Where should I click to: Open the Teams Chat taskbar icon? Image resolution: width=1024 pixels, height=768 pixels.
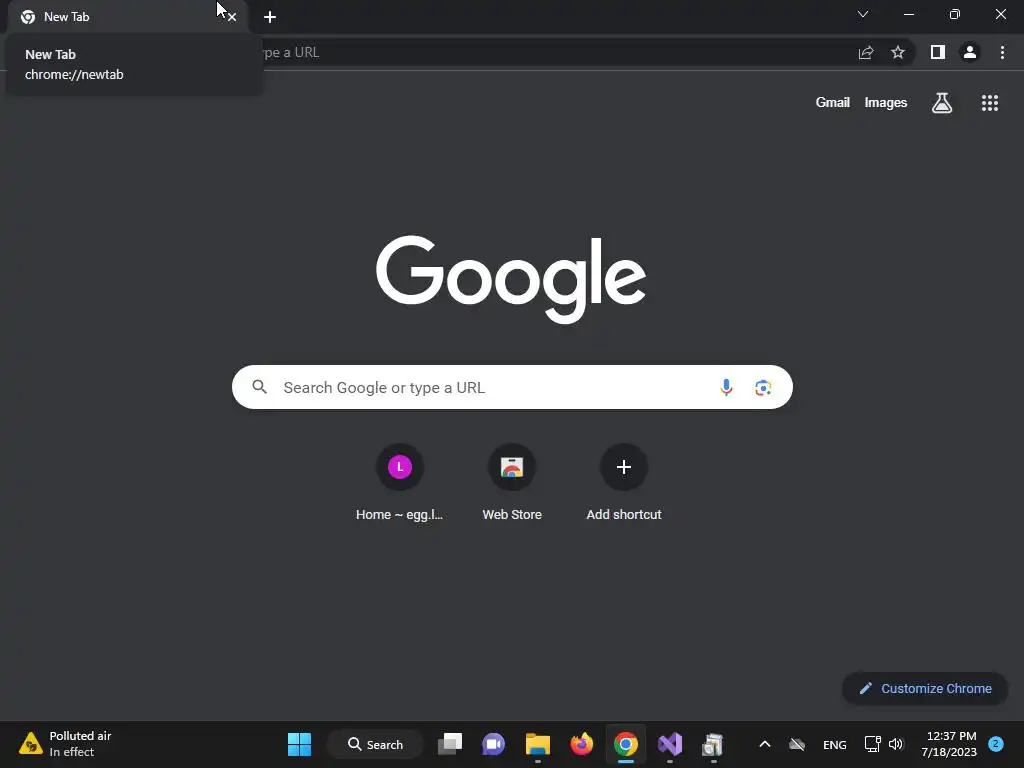[x=493, y=744]
